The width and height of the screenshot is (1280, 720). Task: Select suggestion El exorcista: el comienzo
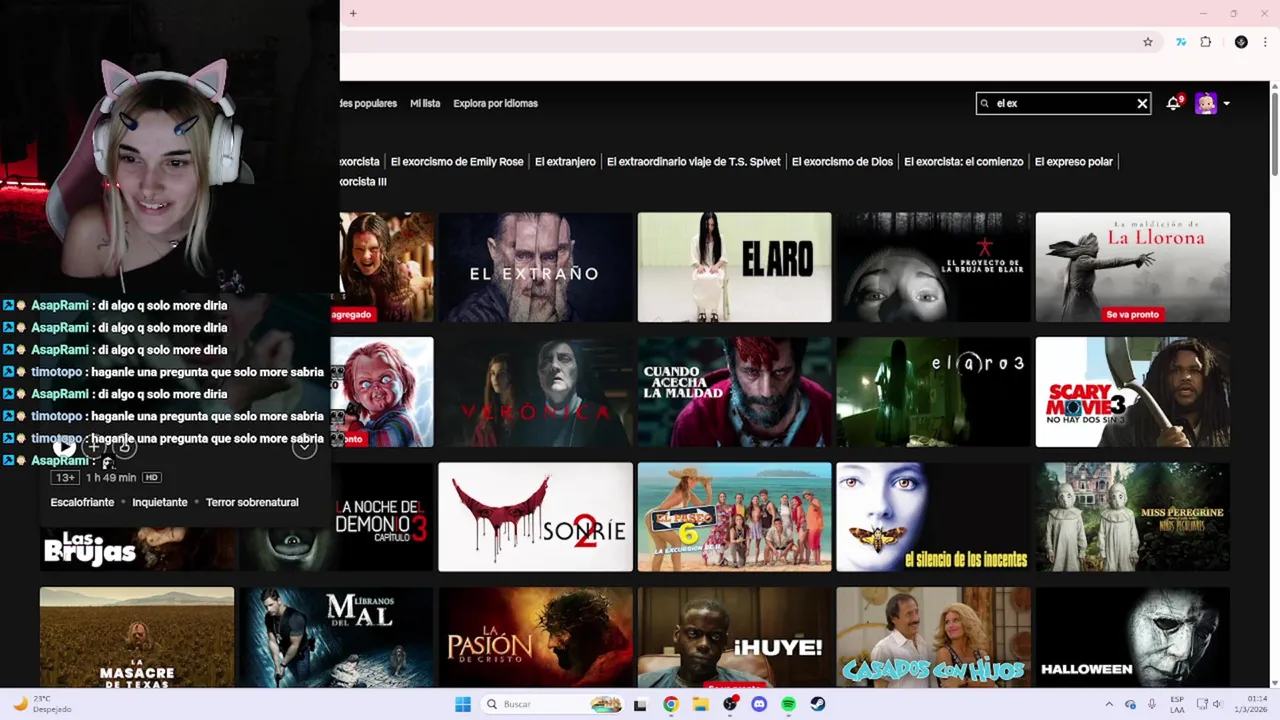963,161
